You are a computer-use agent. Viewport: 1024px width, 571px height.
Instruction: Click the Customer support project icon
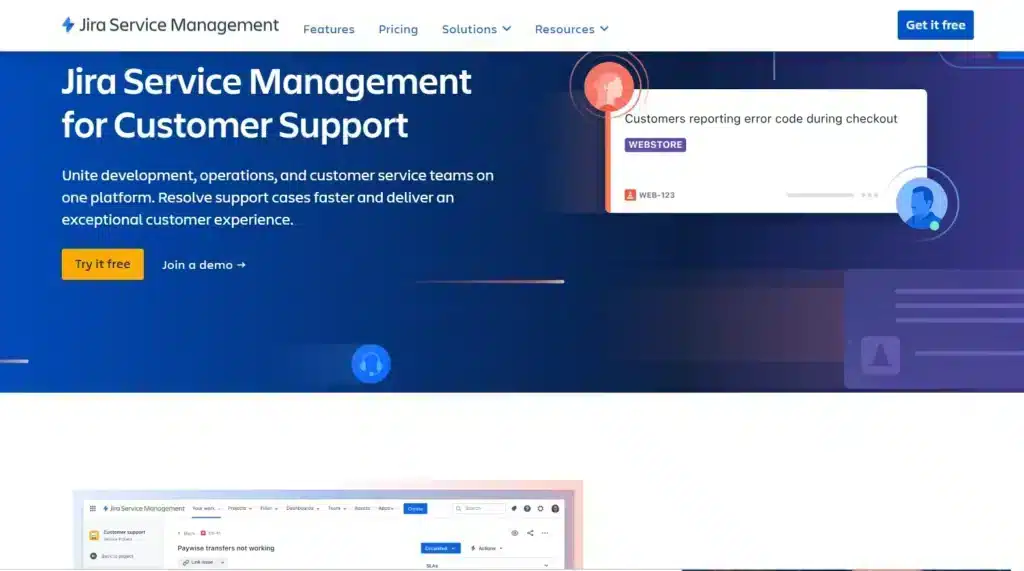(94, 536)
